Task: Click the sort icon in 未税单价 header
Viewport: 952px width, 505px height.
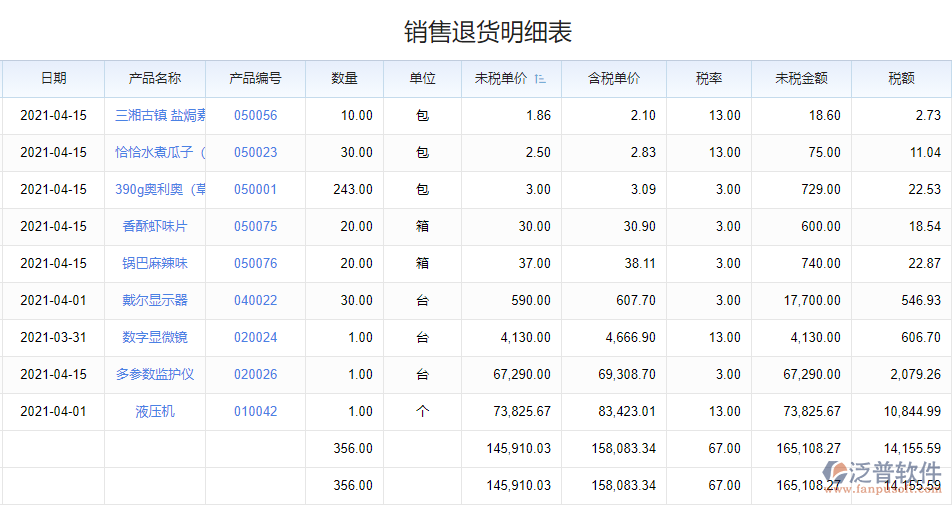Action: pyautogui.click(x=541, y=79)
